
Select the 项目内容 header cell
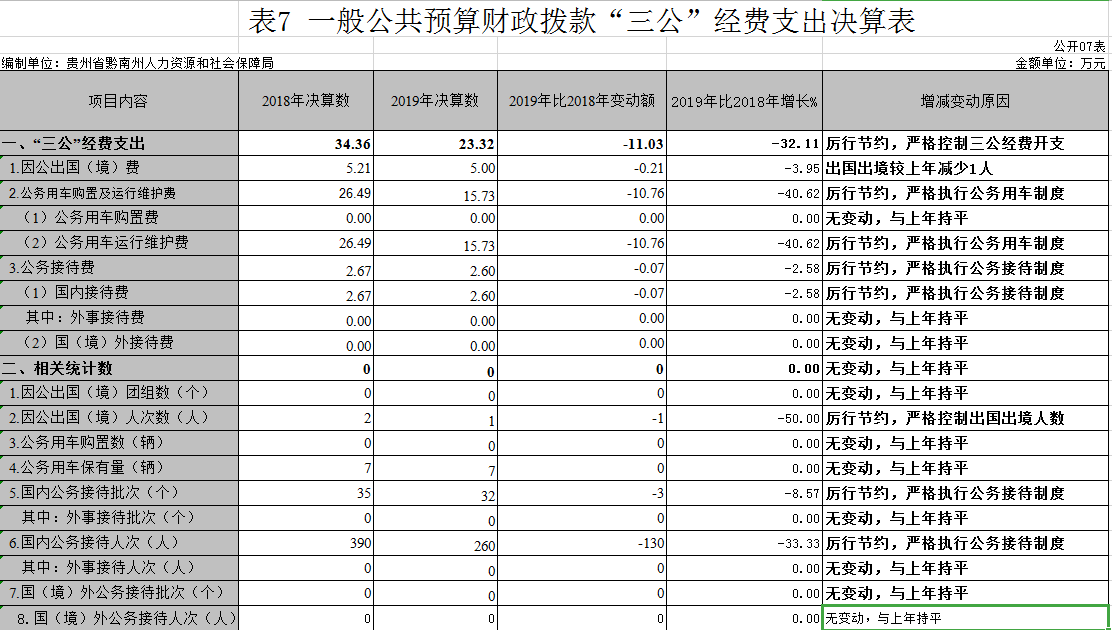point(118,101)
